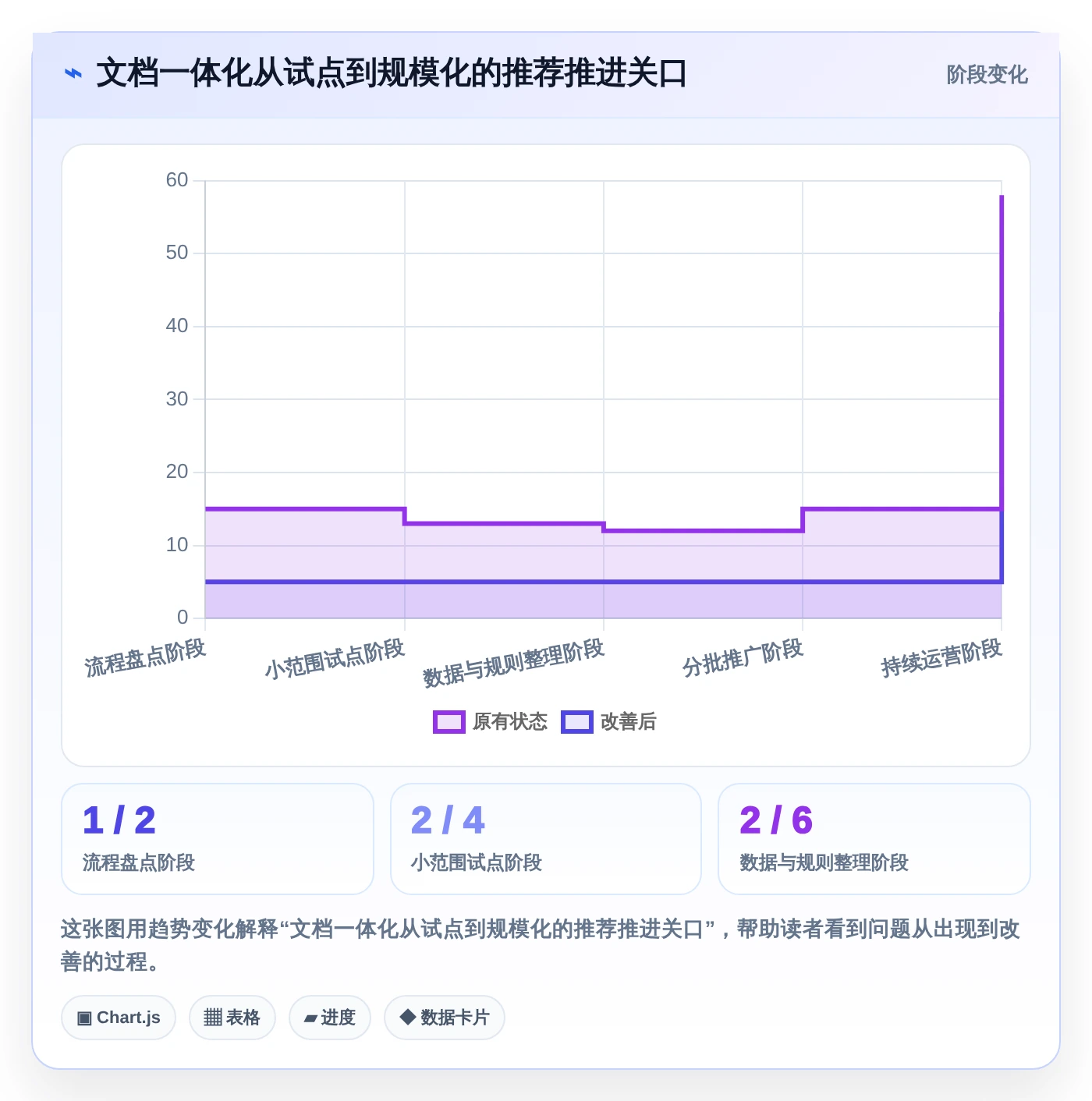The image size is (1092, 1101).
Task: Toggle the 原有状态 legend swatch
Action: pyautogui.click(x=448, y=722)
